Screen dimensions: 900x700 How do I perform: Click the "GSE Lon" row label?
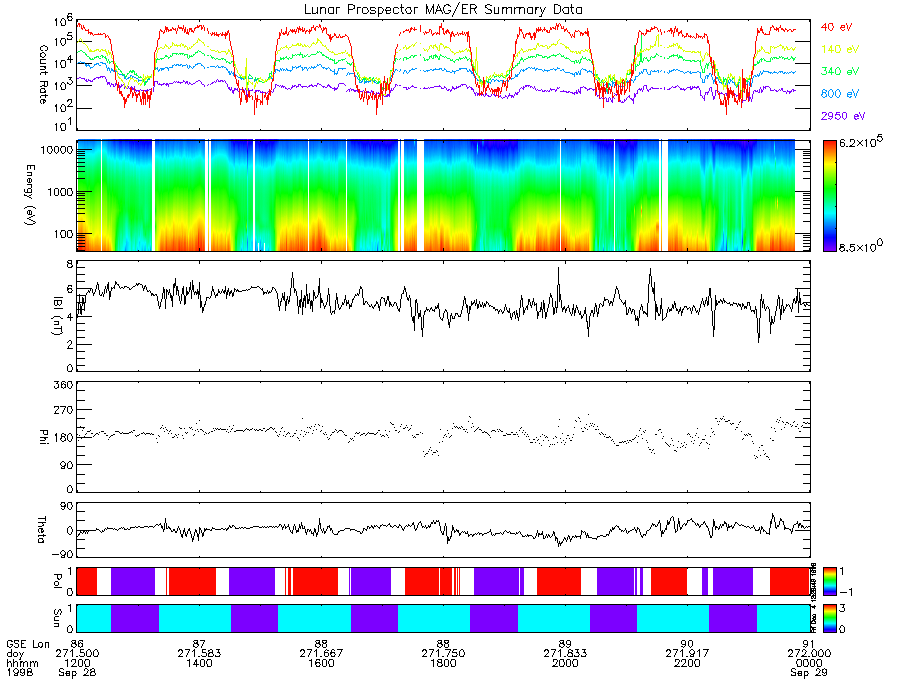tap(28, 644)
